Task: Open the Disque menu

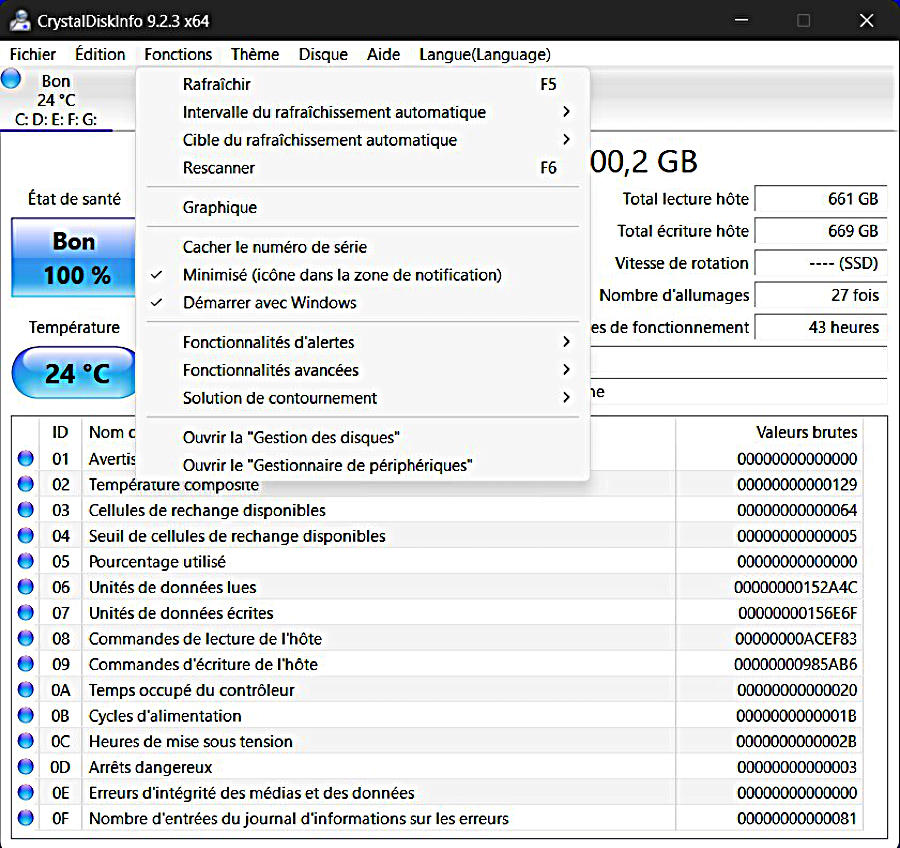Action: 323,54
